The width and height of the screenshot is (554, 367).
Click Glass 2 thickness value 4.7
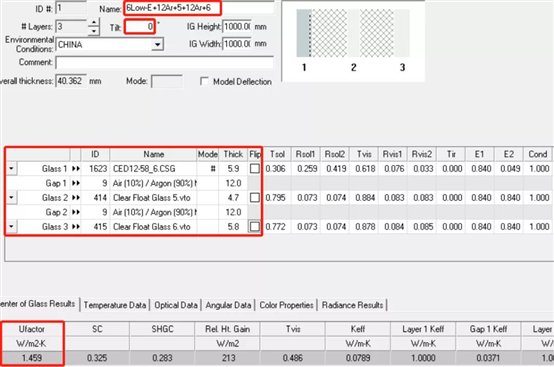(x=233, y=198)
